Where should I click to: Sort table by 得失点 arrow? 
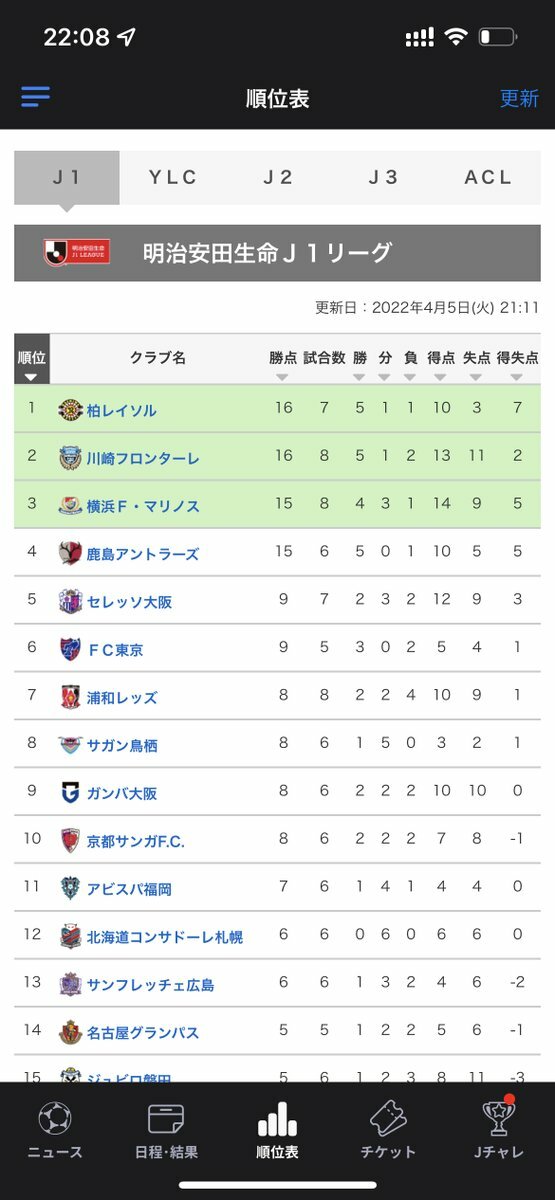(x=517, y=377)
